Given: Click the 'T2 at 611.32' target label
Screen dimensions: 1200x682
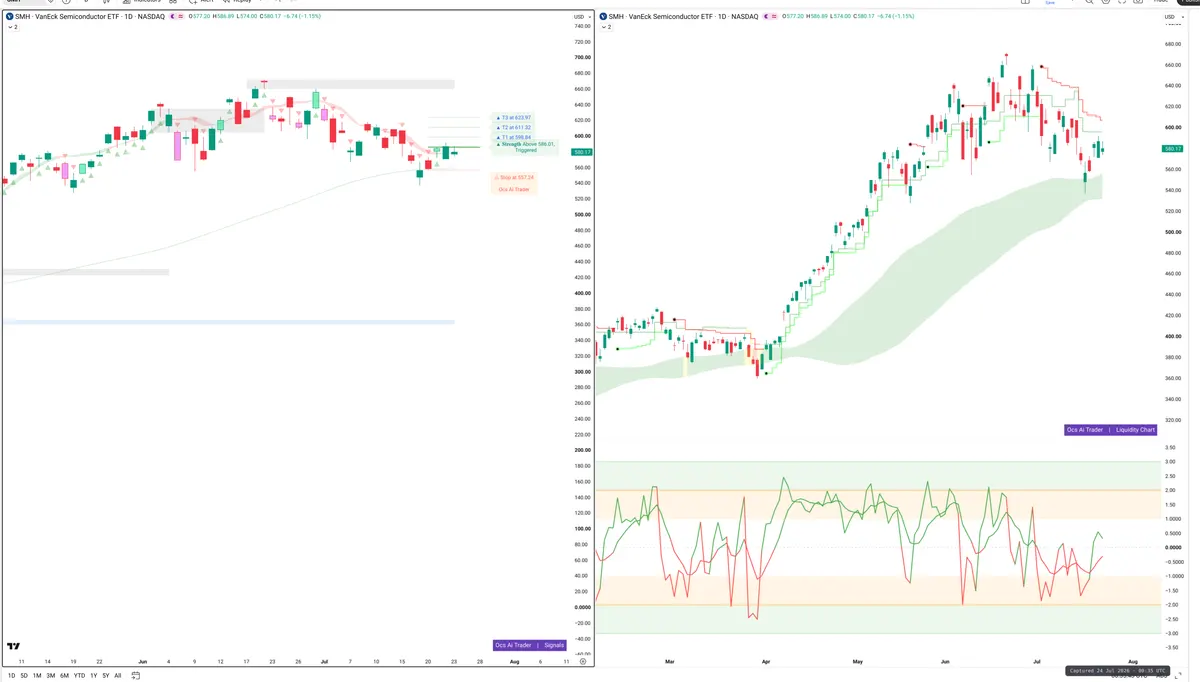Looking at the screenshot, I should click(x=514, y=127).
